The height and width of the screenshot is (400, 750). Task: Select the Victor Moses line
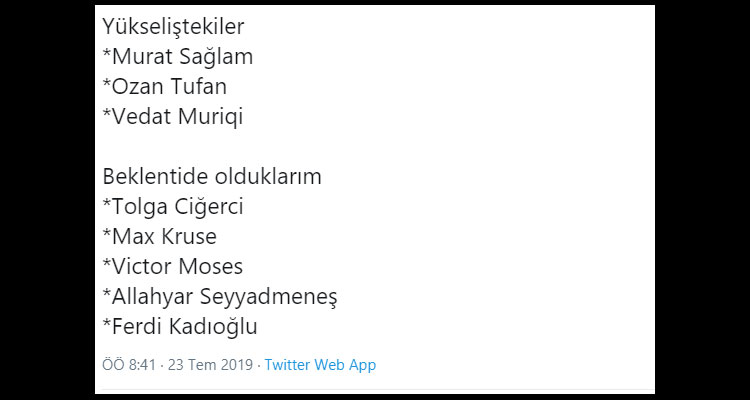(172, 267)
